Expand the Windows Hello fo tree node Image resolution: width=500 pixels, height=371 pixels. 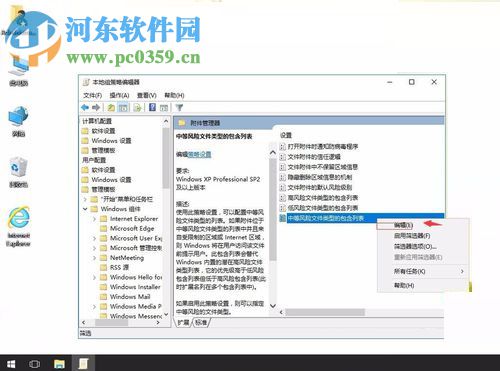point(95,277)
